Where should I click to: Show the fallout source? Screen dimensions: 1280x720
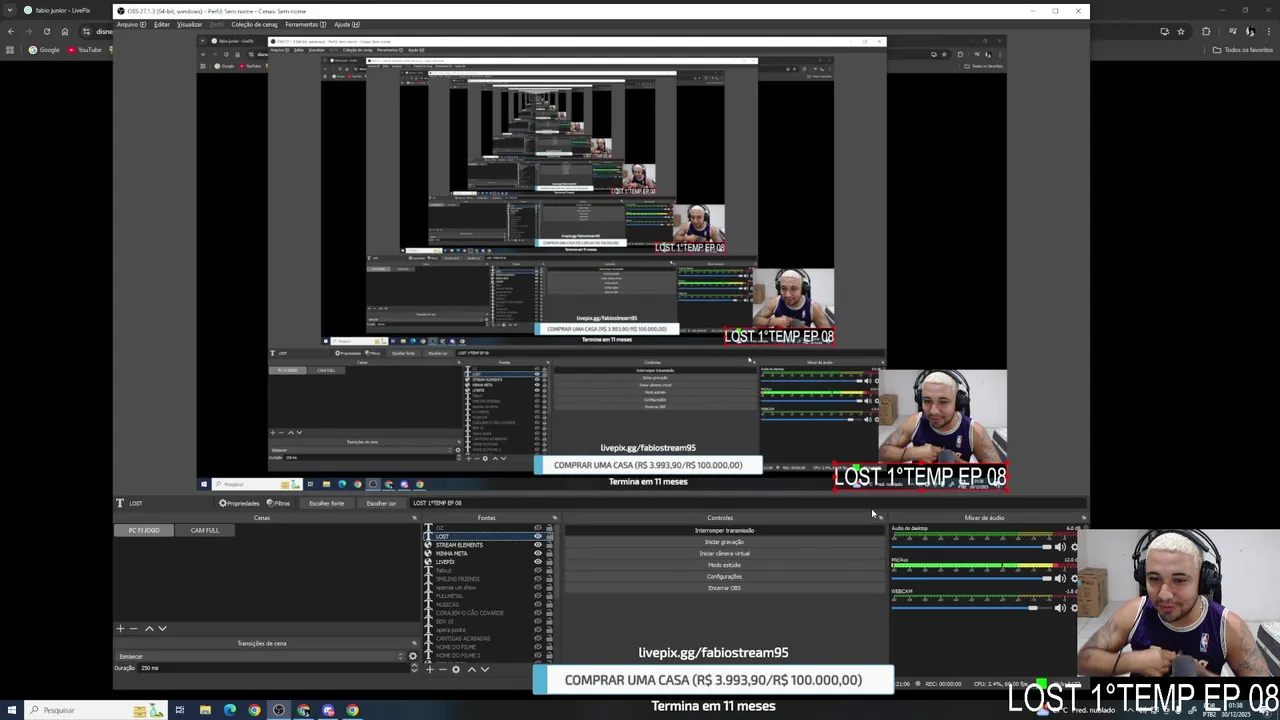(x=538, y=570)
